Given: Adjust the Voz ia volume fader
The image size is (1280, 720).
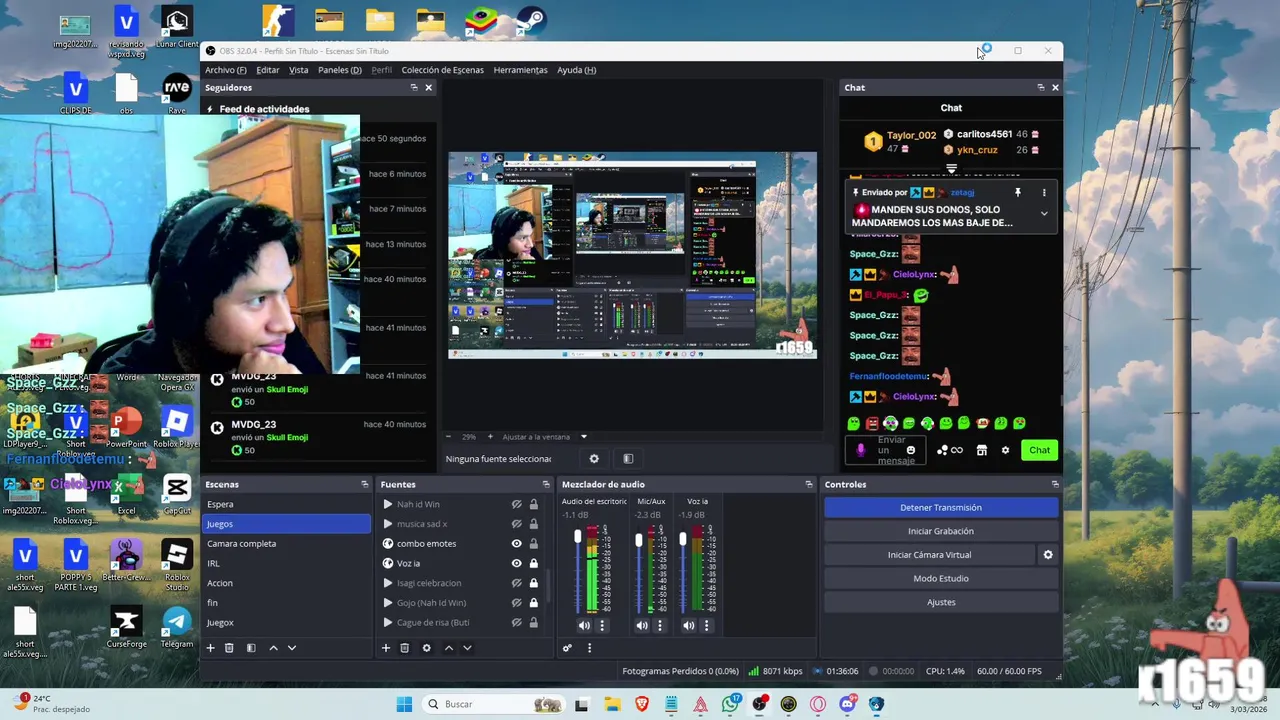Looking at the screenshot, I should (x=683, y=539).
